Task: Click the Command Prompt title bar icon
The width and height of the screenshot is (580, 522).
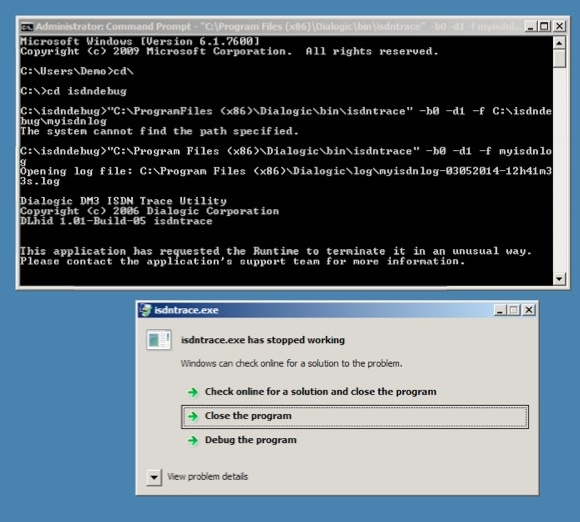Action: pyautogui.click(x=27, y=27)
